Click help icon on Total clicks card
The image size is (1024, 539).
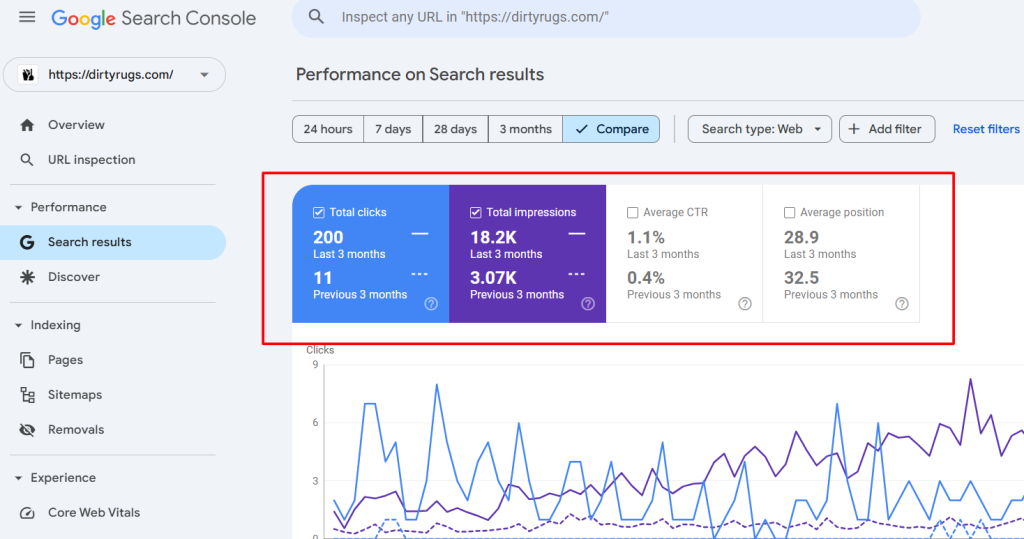431,304
